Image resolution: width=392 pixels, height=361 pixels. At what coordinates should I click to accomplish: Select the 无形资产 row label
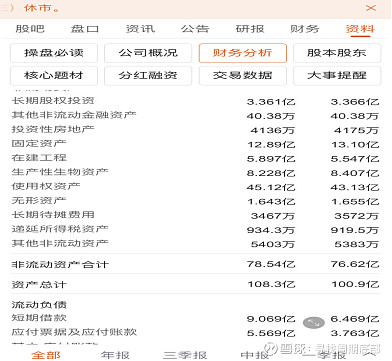coord(39,201)
